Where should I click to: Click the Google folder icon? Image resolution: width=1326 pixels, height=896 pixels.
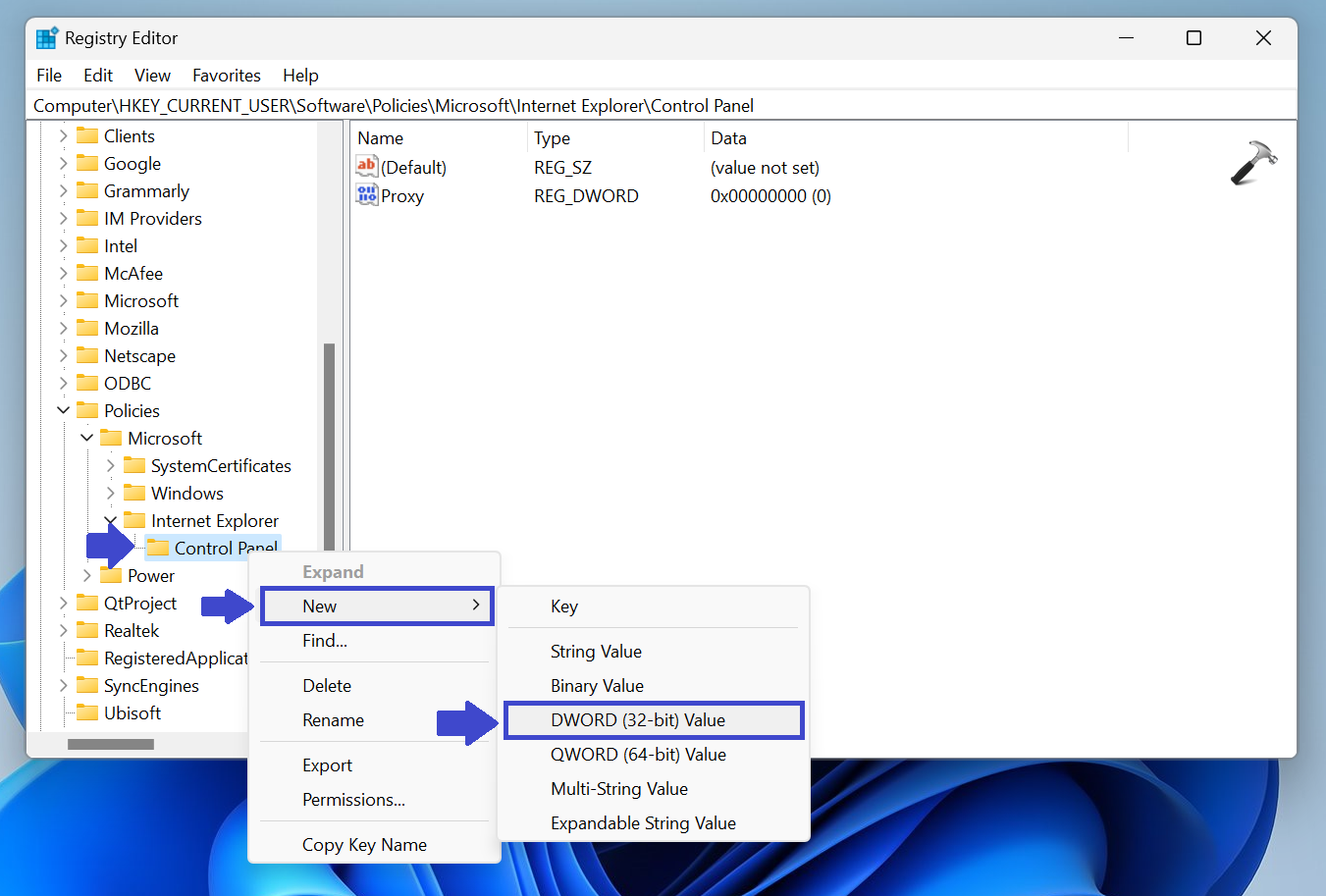pyautogui.click(x=87, y=163)
